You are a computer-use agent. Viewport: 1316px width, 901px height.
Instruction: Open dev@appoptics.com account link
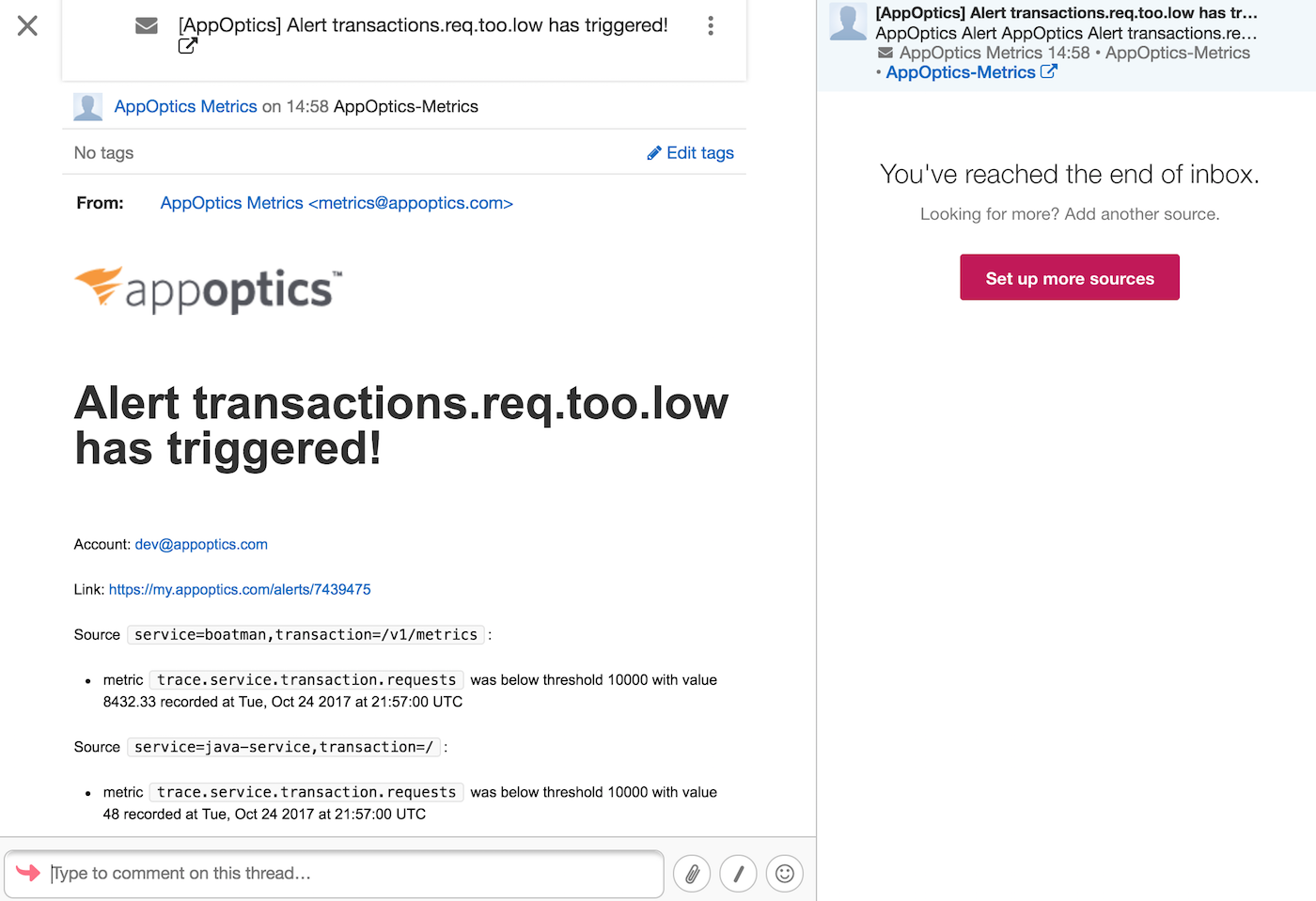pos(201,545)
